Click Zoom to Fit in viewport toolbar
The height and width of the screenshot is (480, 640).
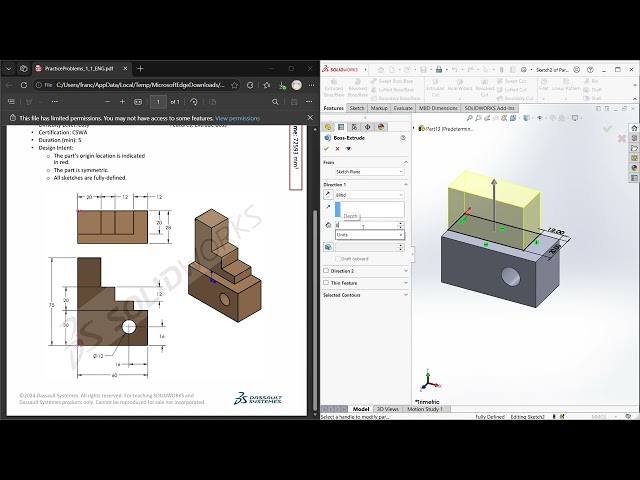(469, 118)
